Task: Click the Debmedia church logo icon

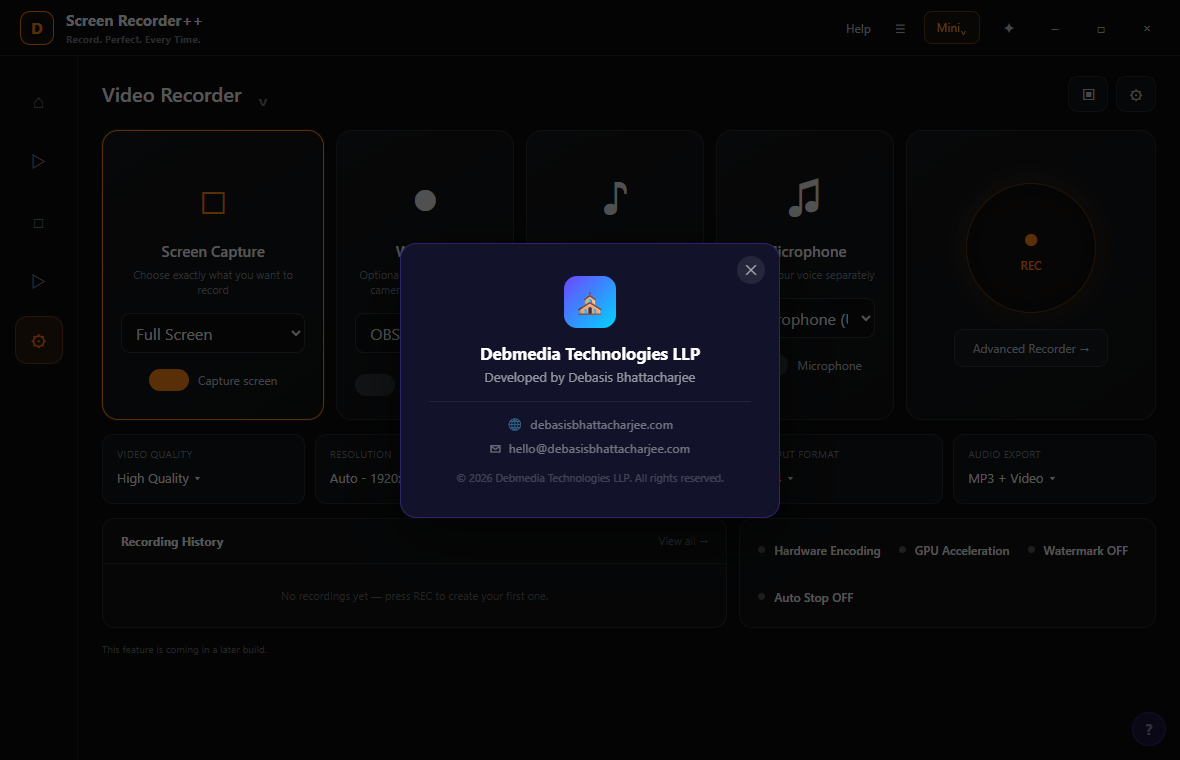Action: click(590, 302)
